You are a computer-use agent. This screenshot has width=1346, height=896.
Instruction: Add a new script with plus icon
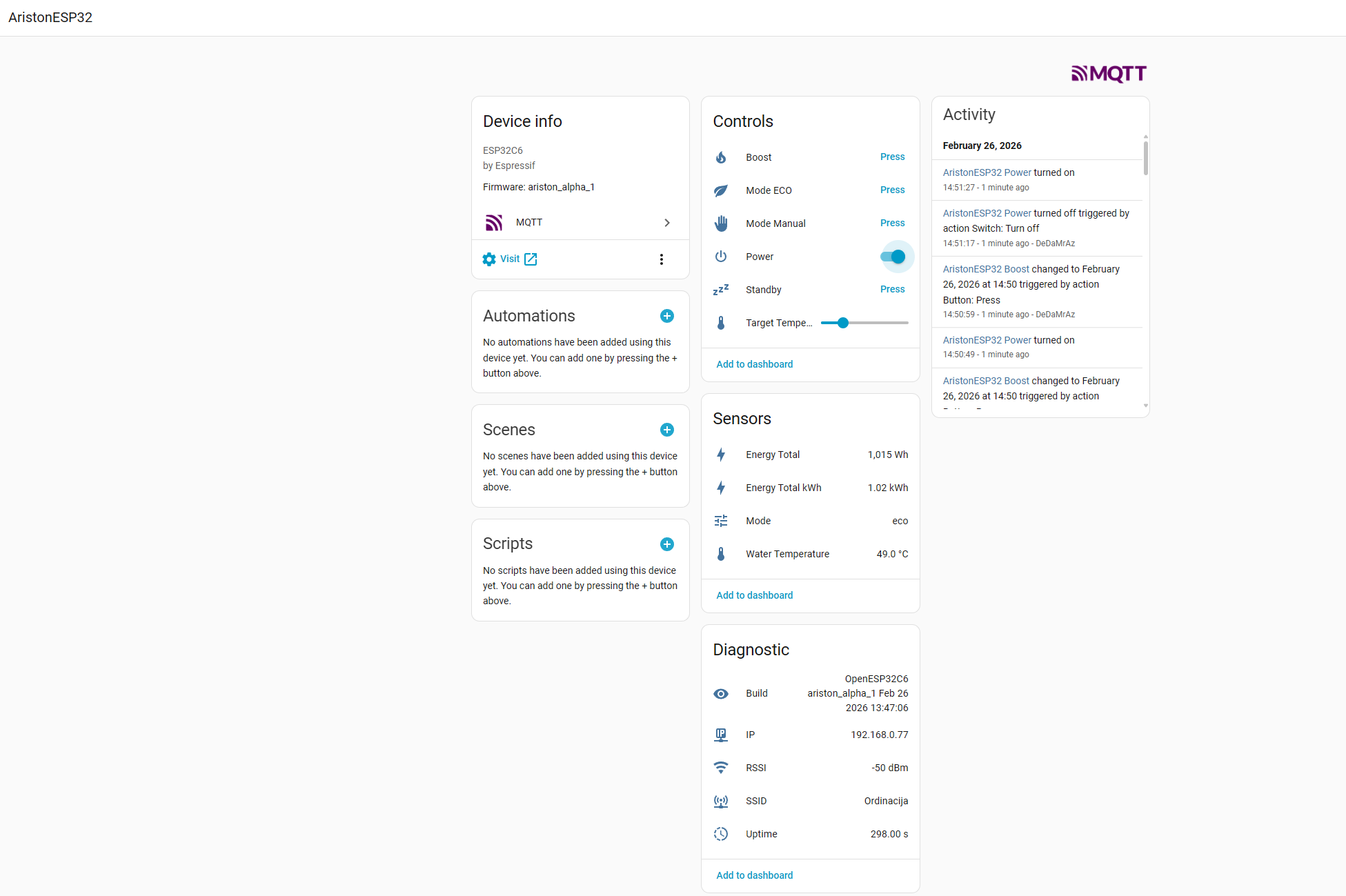(666, 544)
